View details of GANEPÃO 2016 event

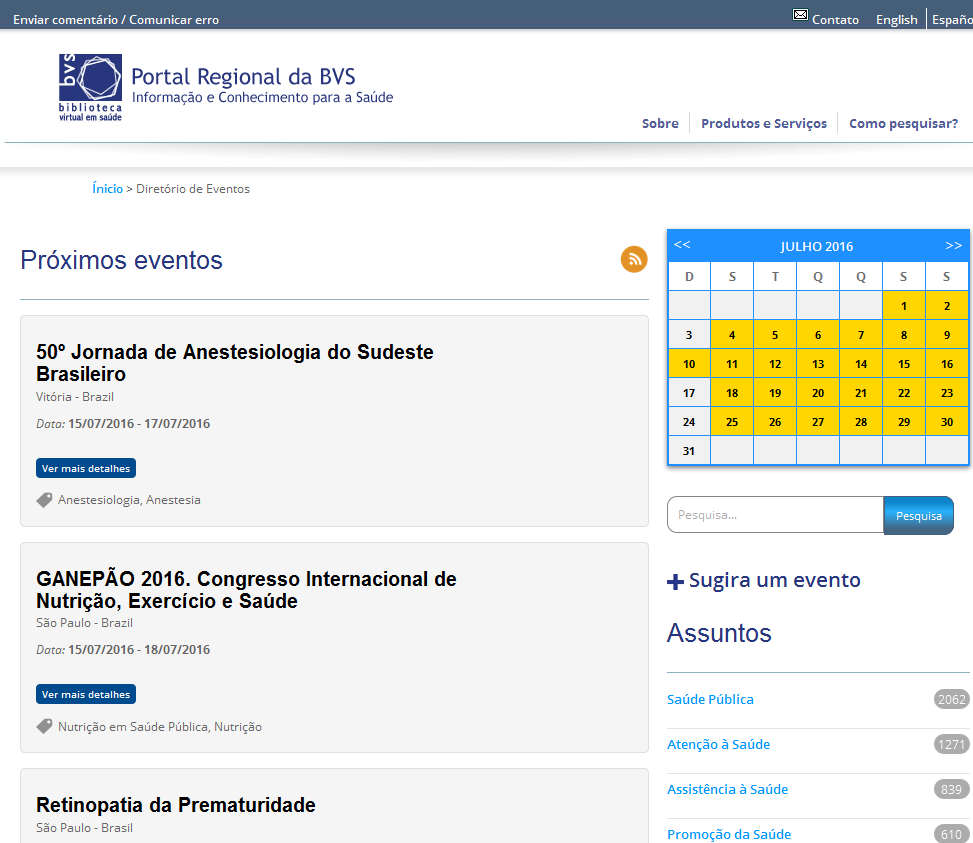[86, 694]
